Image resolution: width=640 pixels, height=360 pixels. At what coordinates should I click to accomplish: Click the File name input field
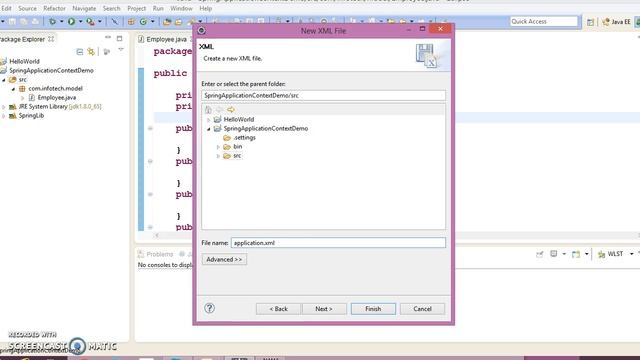[338, 243]
